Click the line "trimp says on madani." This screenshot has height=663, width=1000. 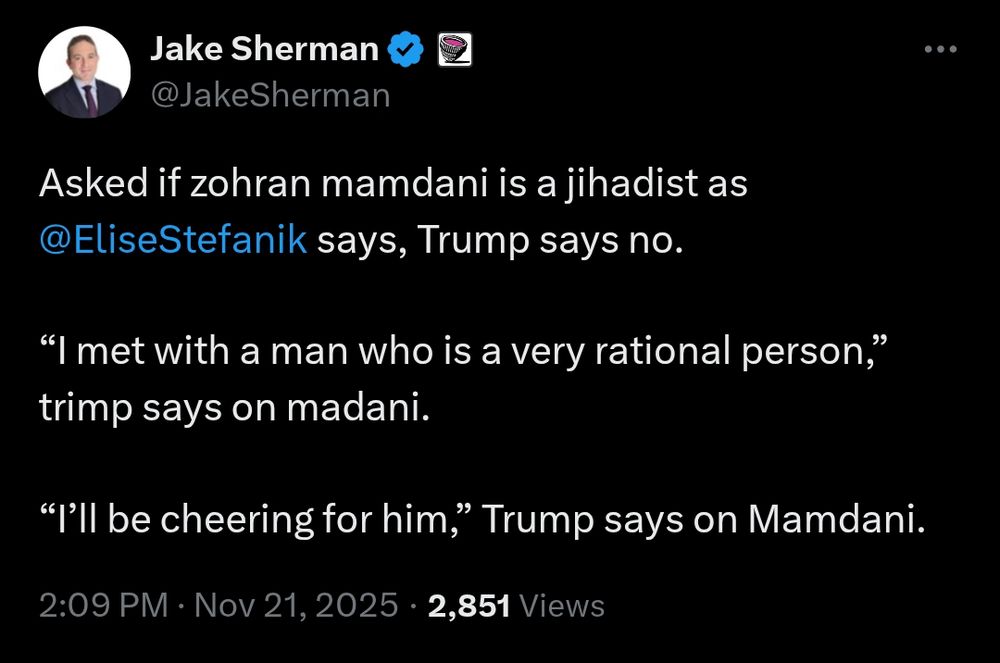pyautogui.click(x=233, y=409)
